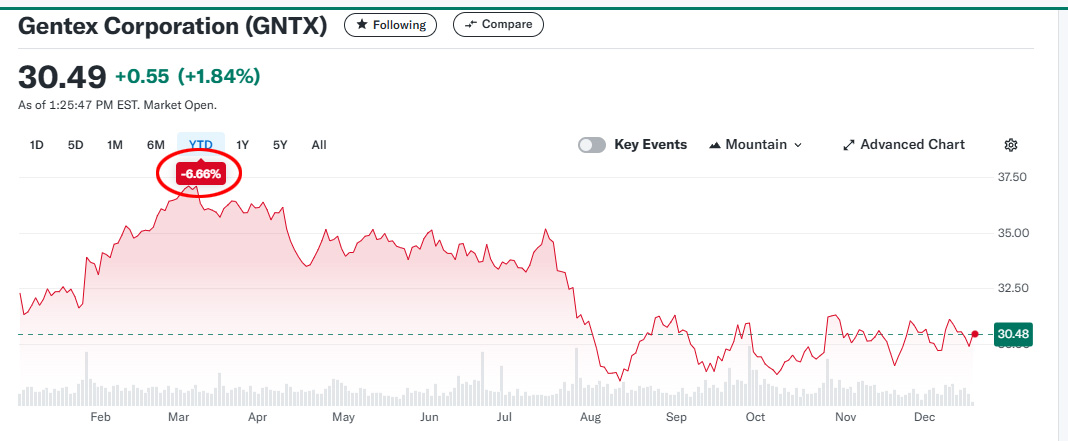1068x441 pixels.
Task: Click the Nov month label
Action: point(845,417)
